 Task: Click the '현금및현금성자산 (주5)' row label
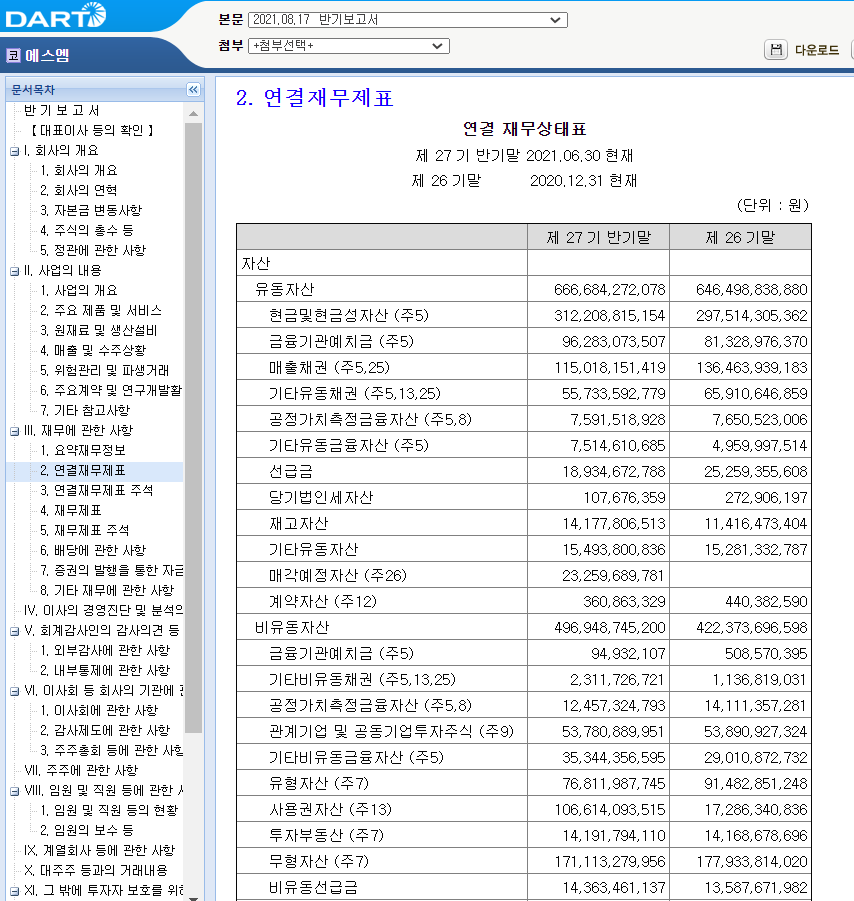[x=349, y=315]
